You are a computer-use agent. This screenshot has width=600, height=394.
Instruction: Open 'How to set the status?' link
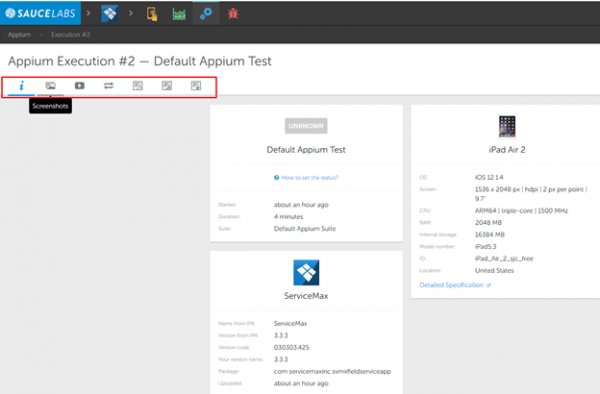[x=310, y=177]
